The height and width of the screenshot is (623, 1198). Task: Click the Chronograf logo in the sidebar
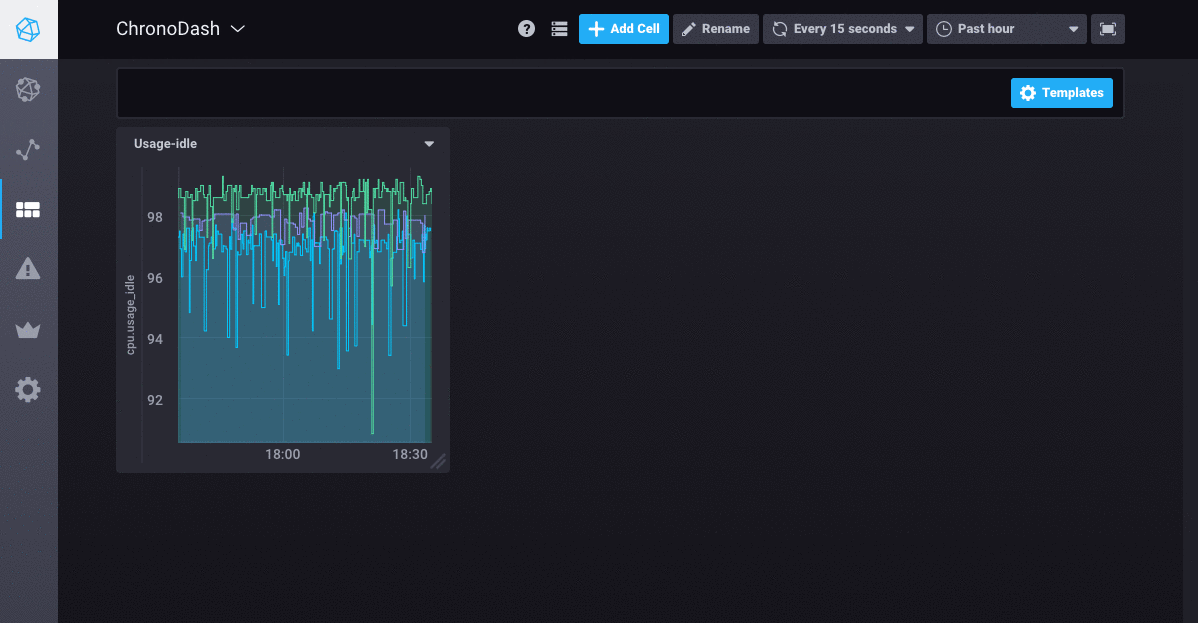[x=28, y=29]
